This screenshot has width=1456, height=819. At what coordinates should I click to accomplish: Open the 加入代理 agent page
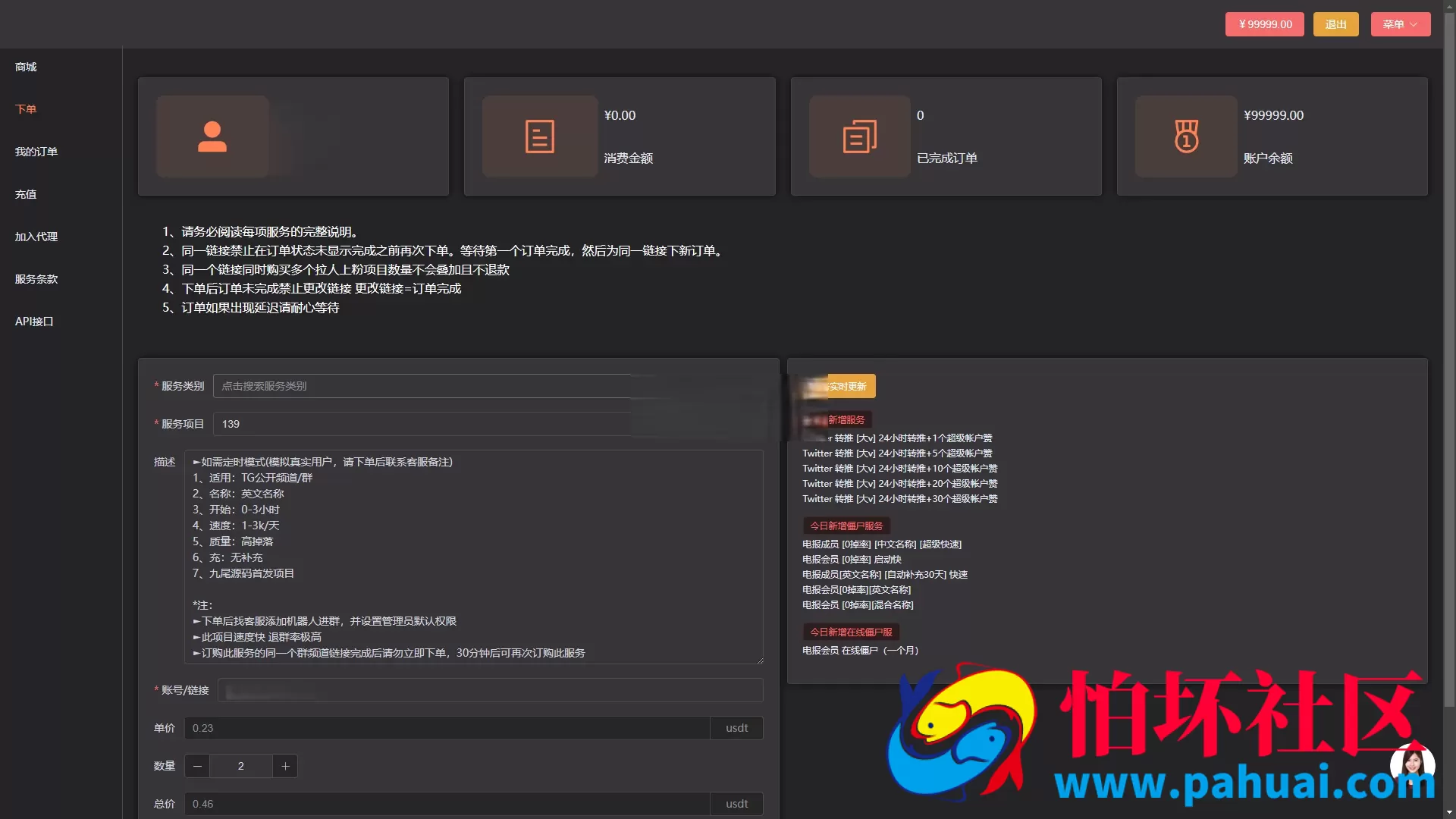pos(36,237)
